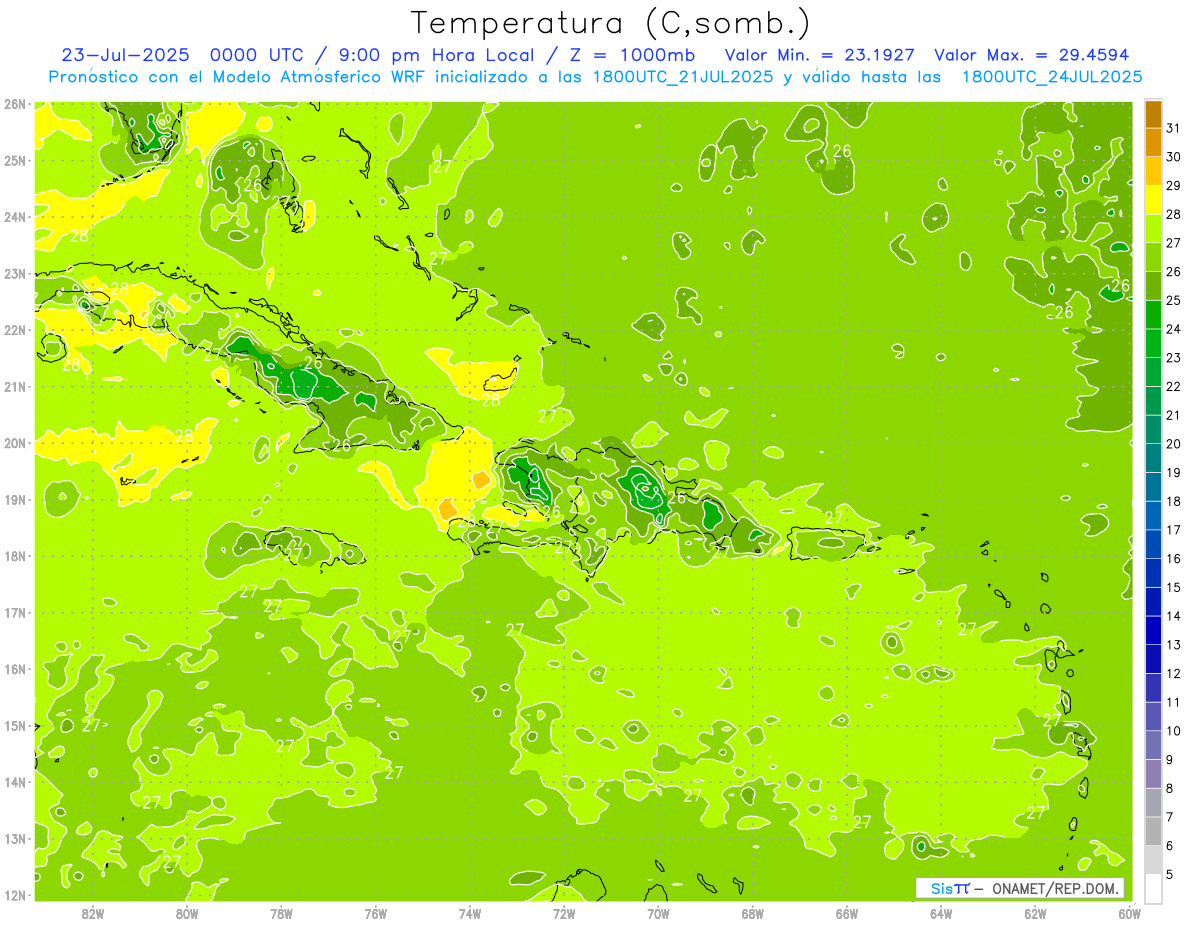This screenshot has height=927, width=1200.
Task: Click the "16N" latitude axis label
Action: (x=15, y=669)
